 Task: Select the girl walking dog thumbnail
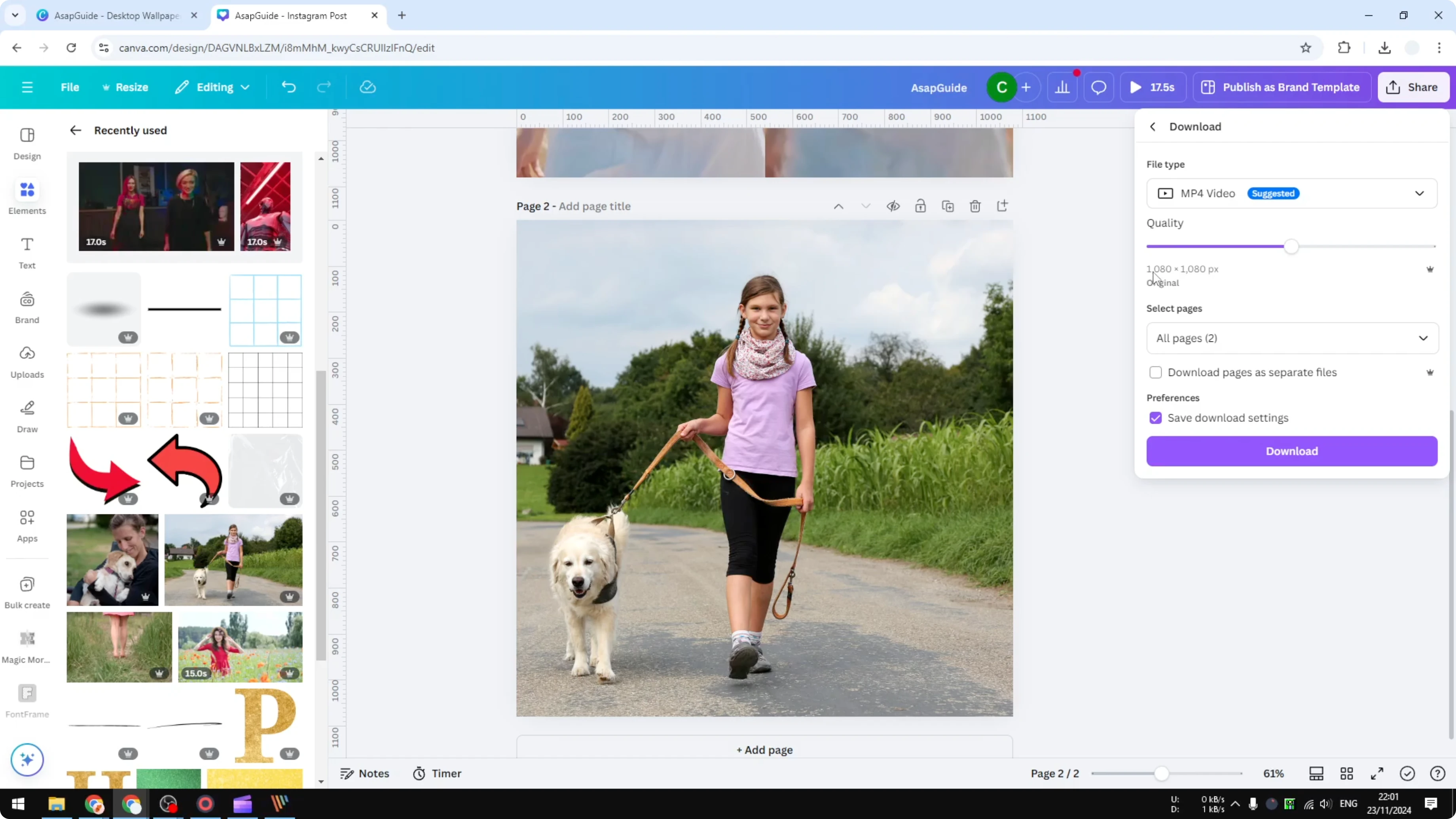click(x=233, y=559)
